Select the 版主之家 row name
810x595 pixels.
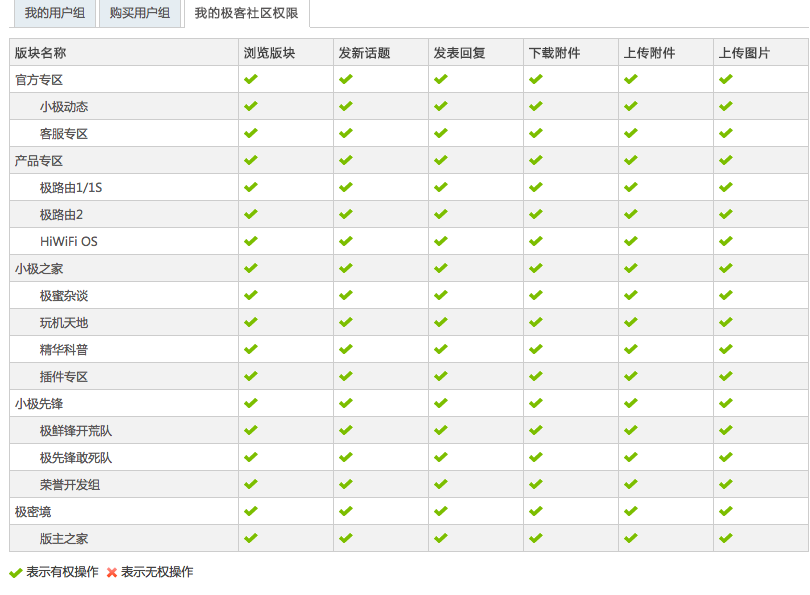pyautogui.click(x=64, y=539)
